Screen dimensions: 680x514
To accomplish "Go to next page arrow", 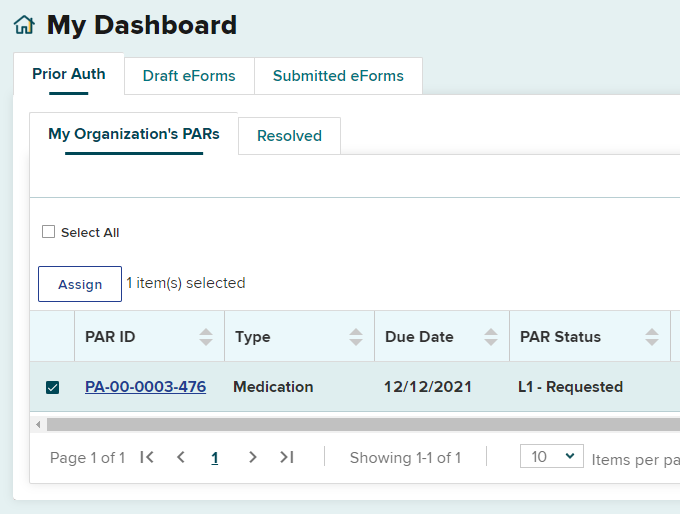I will [x=252, y=457].
